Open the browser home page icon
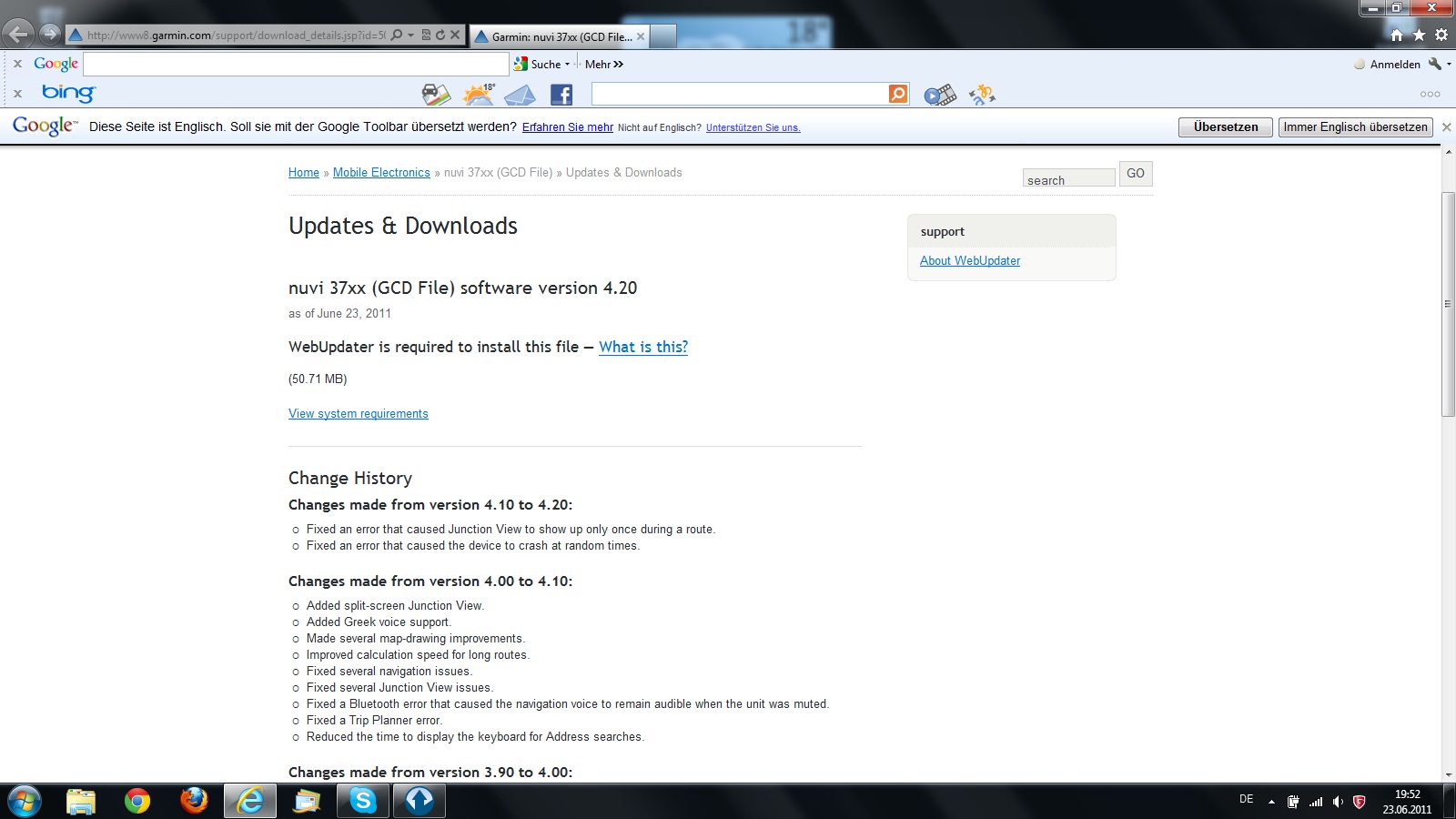 pyautogui.click(x=1397, y=35)
